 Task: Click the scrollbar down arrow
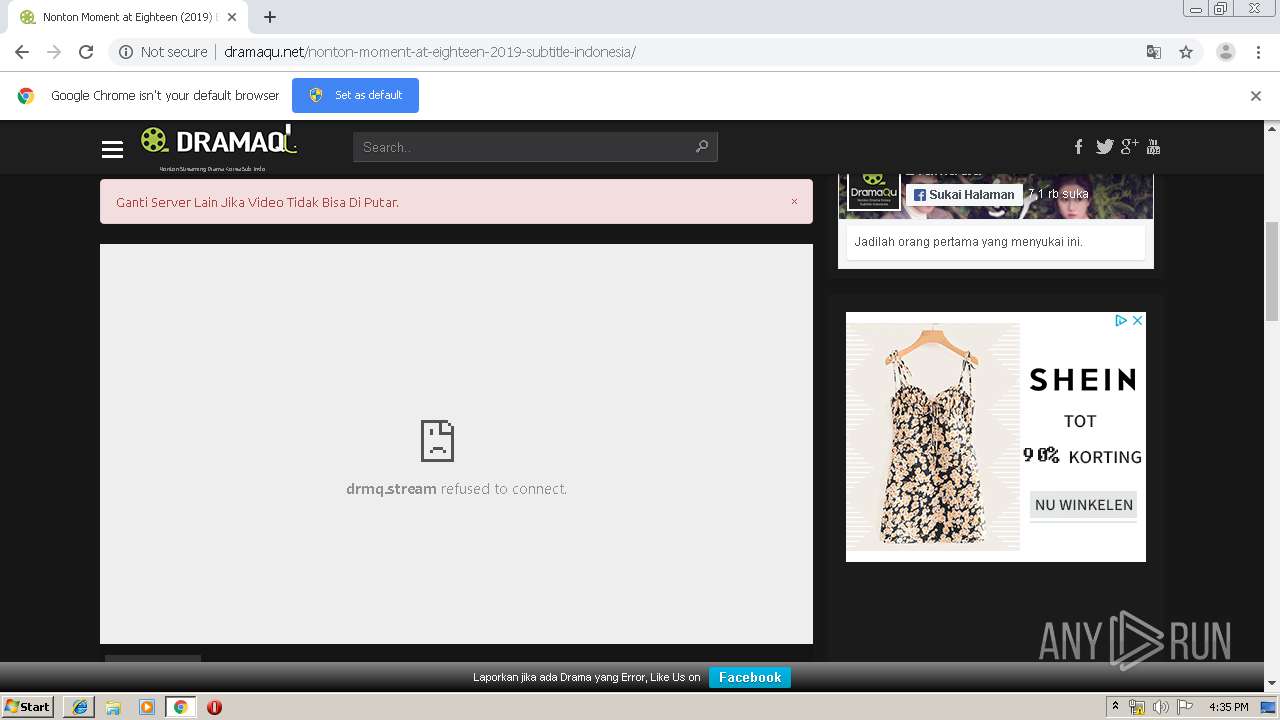[x=1272, y=683]
